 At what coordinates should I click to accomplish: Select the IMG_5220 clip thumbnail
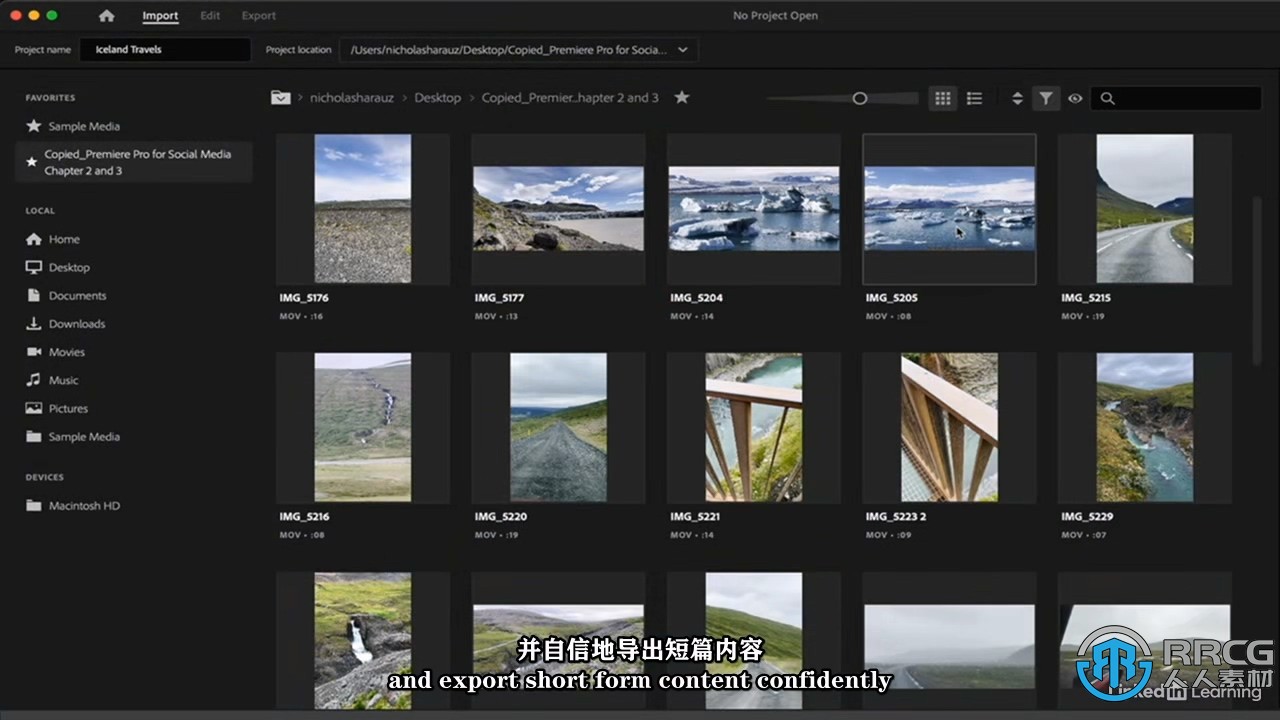558,427
